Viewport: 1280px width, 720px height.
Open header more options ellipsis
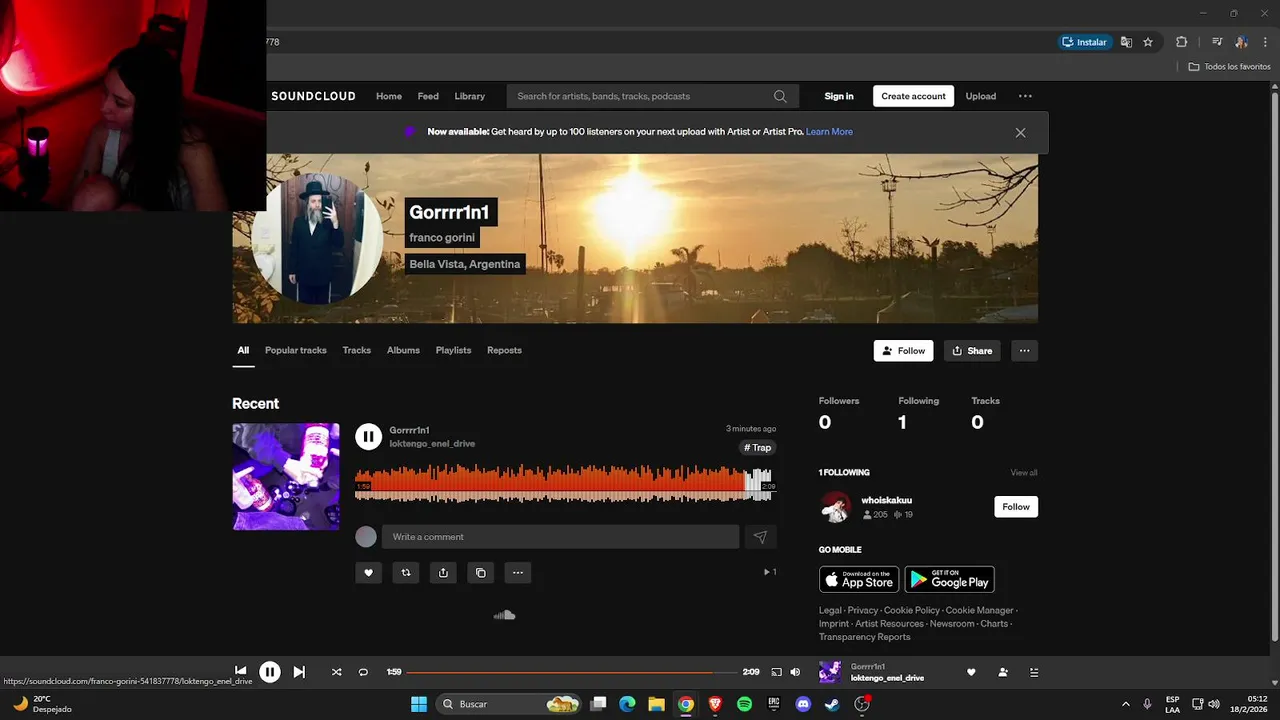pos(1025,96)
